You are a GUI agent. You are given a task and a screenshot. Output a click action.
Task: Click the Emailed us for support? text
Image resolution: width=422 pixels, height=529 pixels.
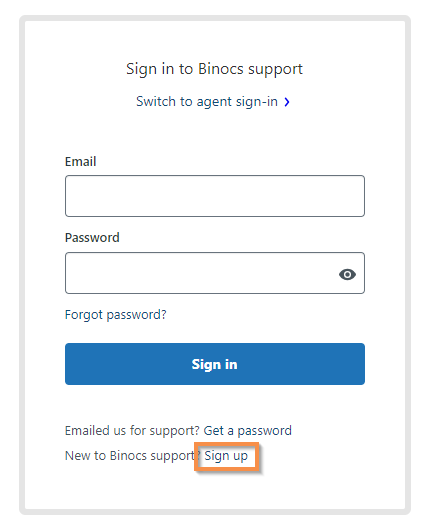click(133, 431)
